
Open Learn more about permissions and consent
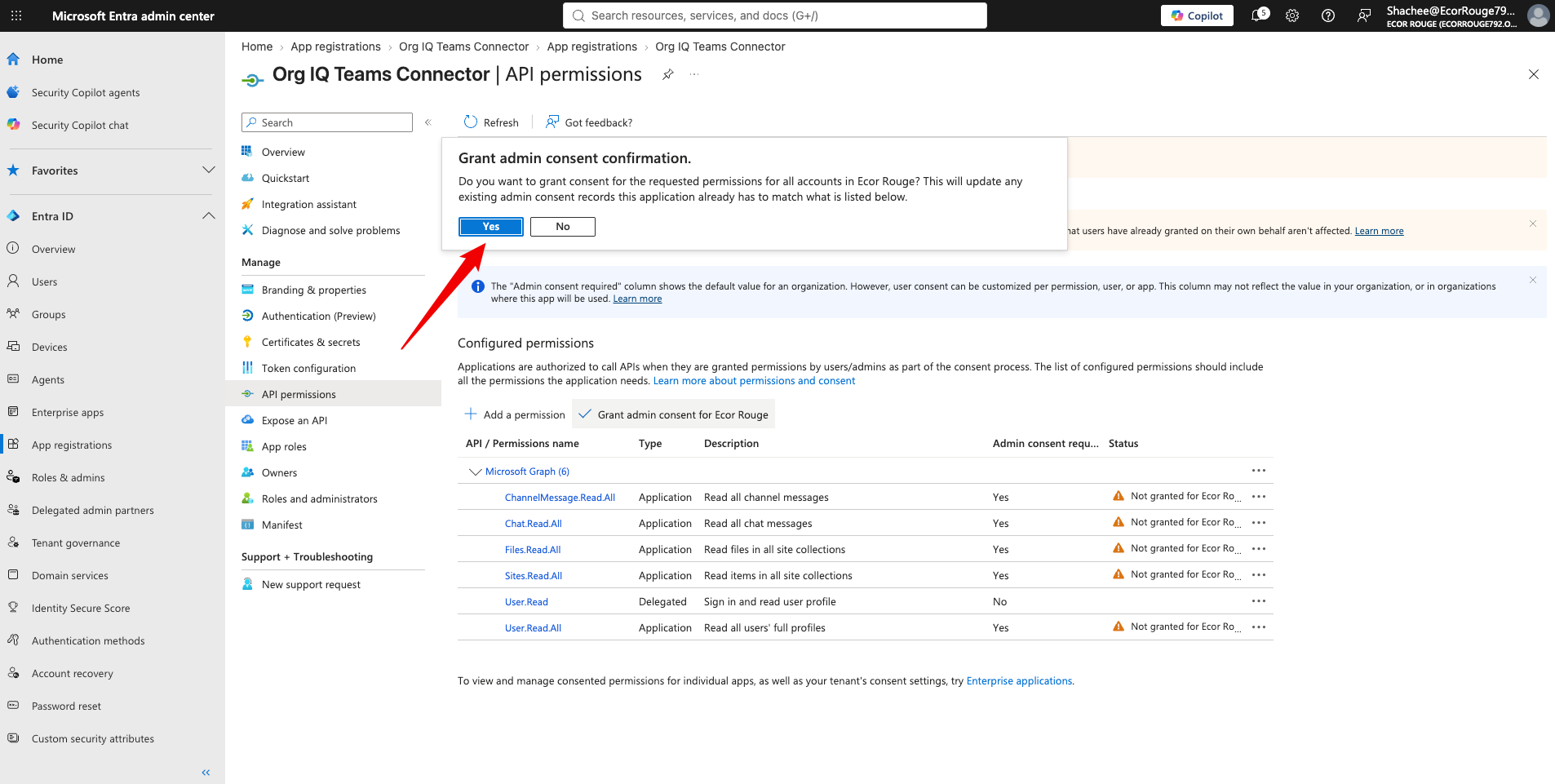pos(754,381)
